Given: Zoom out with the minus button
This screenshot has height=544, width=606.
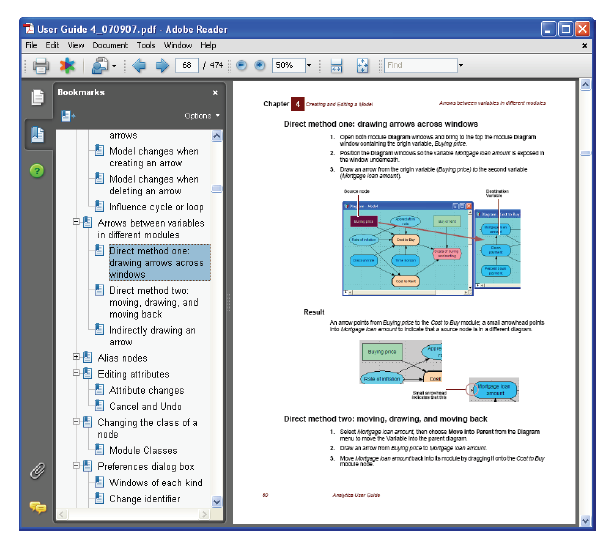Looking at the screenshot, I should (242, 65).
